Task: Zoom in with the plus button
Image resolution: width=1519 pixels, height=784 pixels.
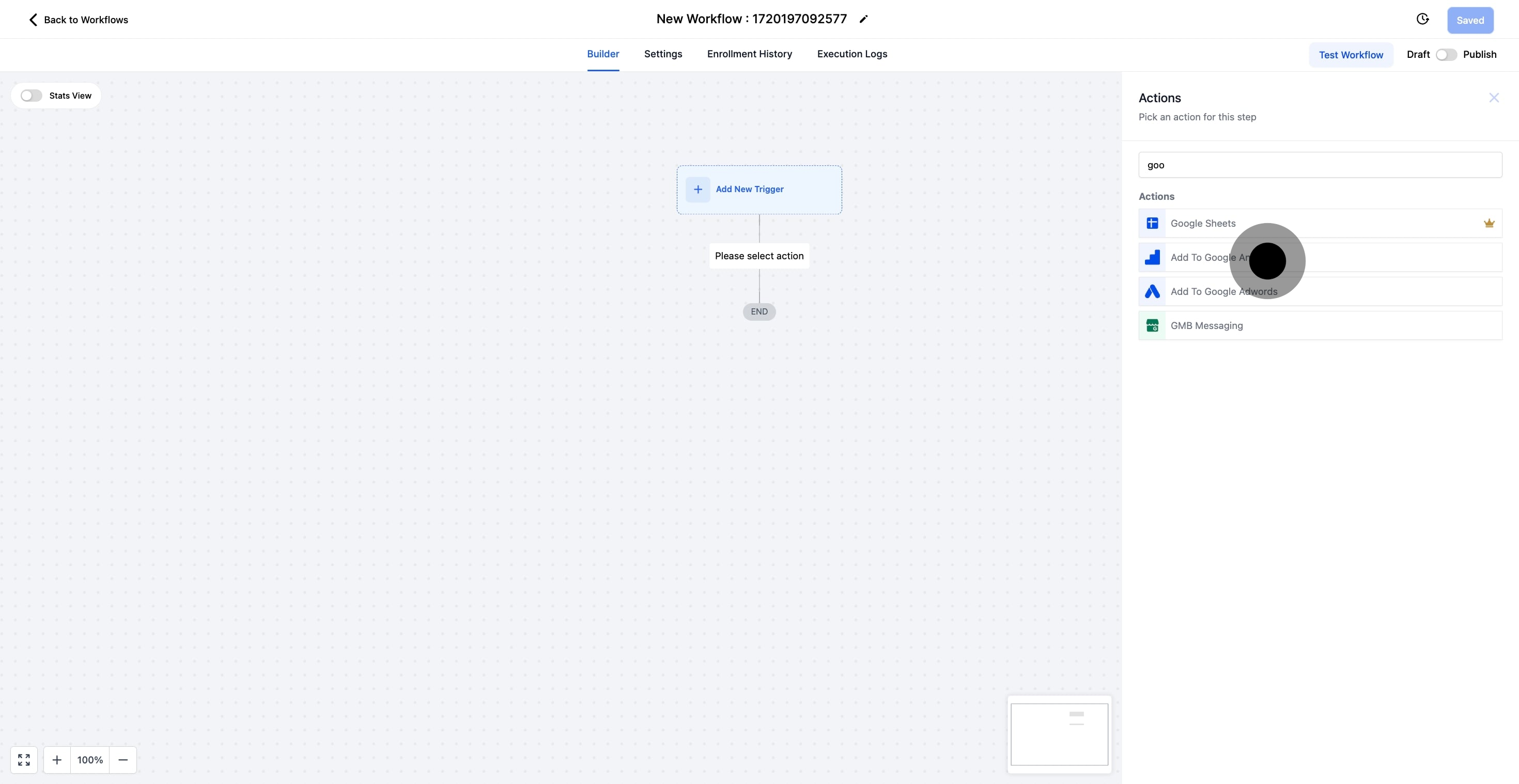Action: [57, 760]
